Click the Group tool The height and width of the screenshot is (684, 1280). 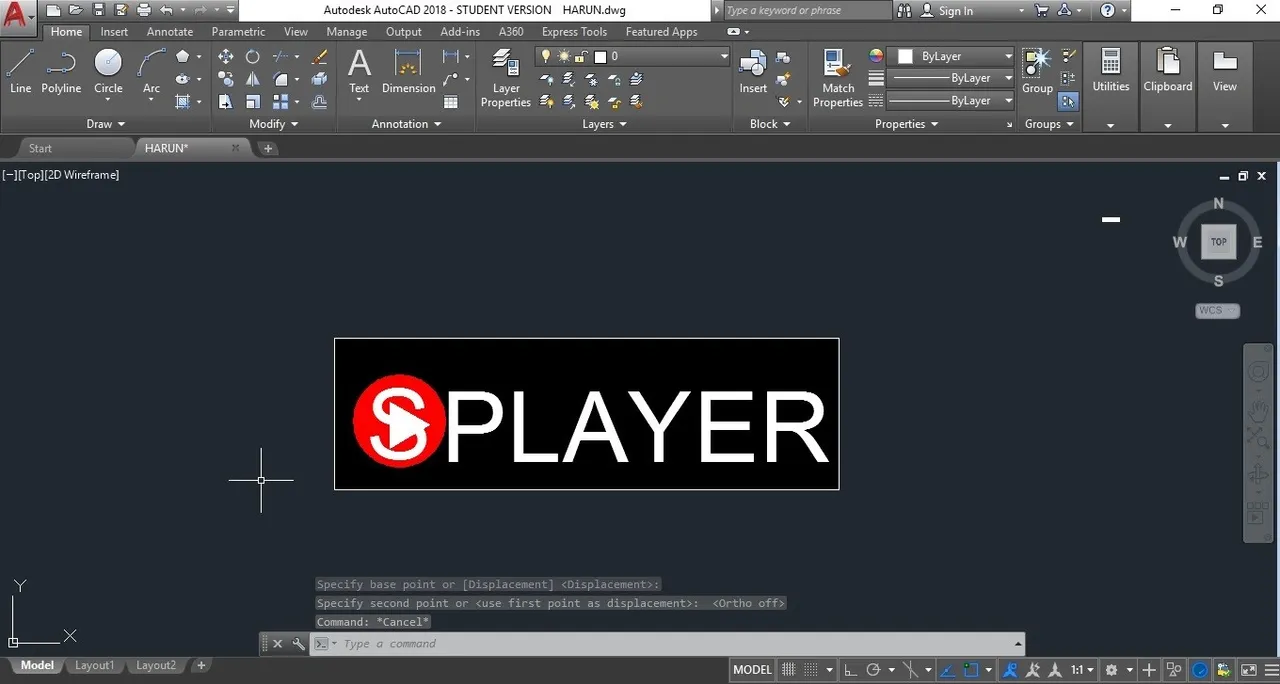(x=1037, y=72)
